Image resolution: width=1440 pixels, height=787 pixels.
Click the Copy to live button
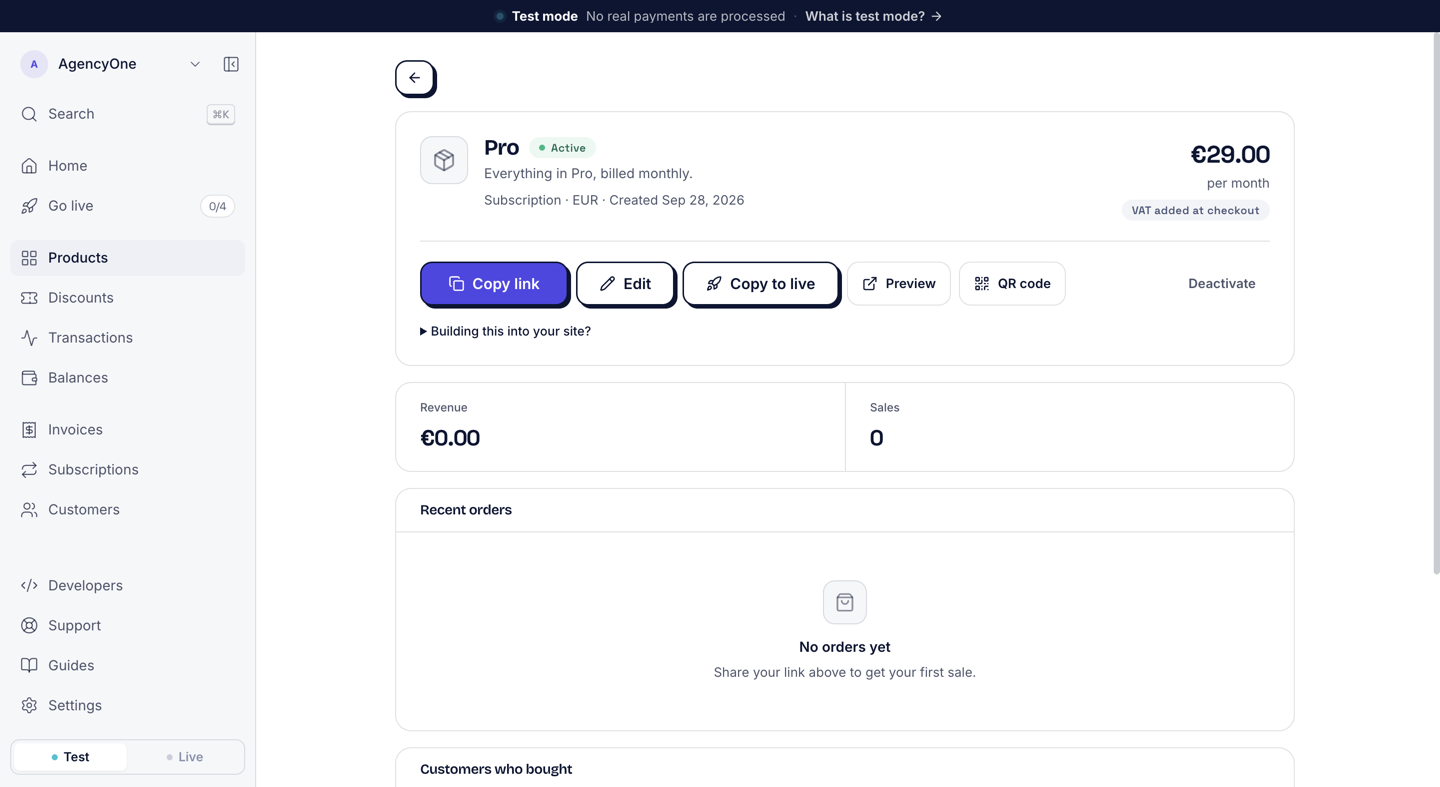click(760, 284)
